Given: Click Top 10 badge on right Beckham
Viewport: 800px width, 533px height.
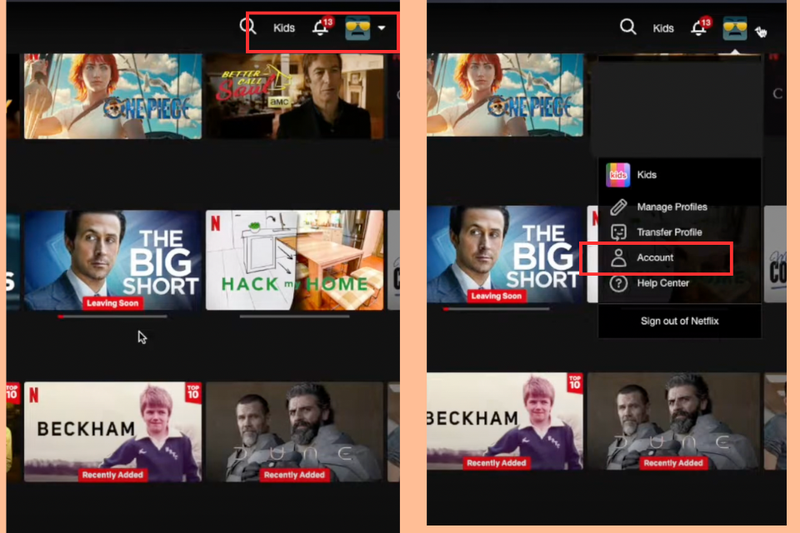Looking at the screenshot, I should pos(575,383).
